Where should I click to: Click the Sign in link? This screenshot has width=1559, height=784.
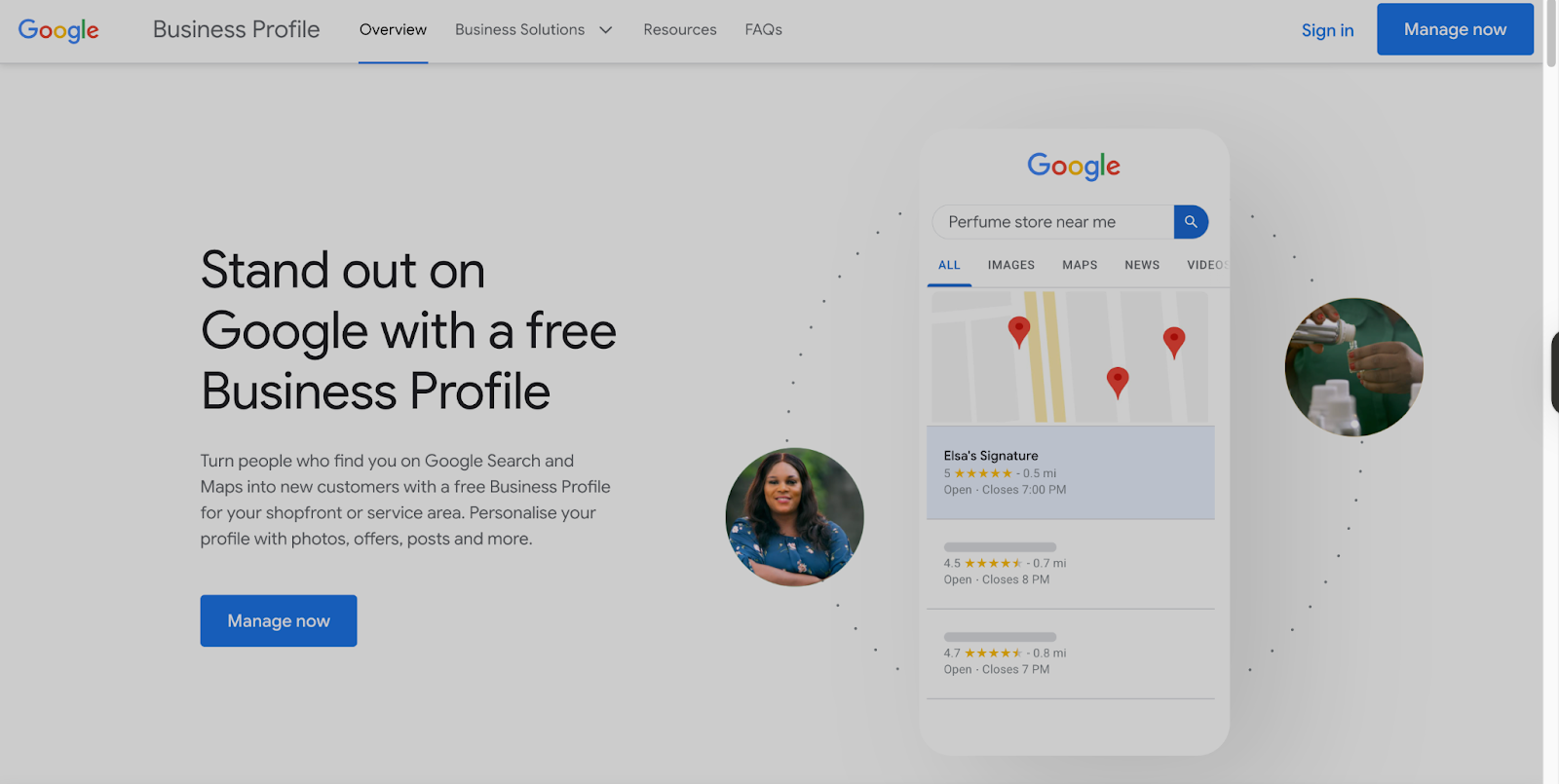click(1327, 30)
